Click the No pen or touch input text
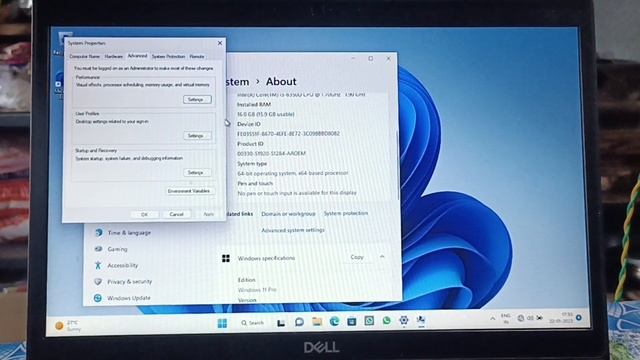The image size is (640, 360). click(297, 193)
